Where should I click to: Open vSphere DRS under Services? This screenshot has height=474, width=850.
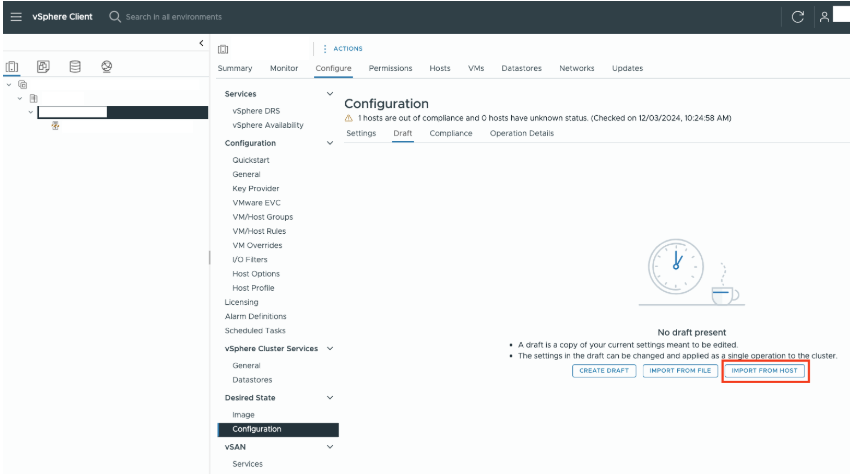pos(255,111)
